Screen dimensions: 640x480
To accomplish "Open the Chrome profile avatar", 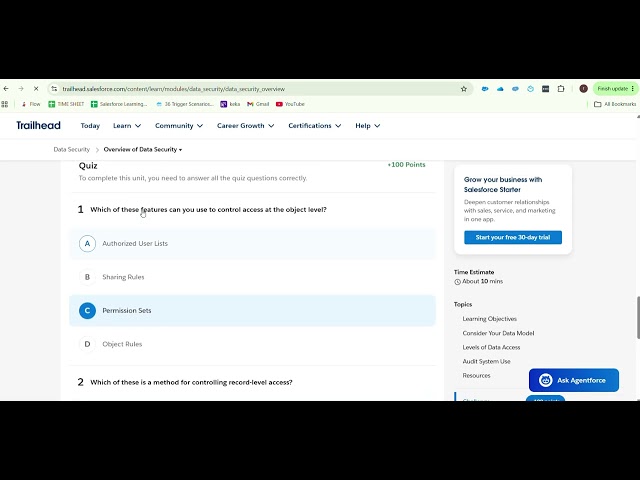I will [583, 89].
